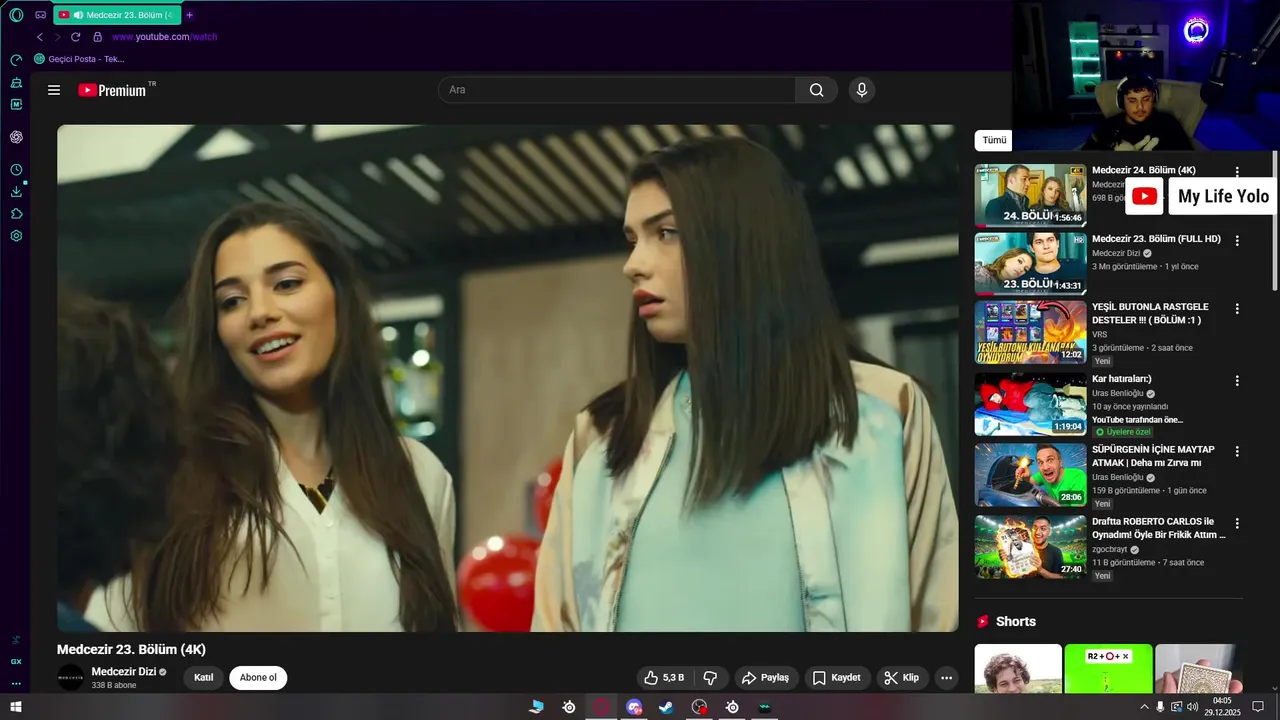The image size is (1280, 720).
Task: Open Geçici Posta bookmark
Action: coord(80,59)
